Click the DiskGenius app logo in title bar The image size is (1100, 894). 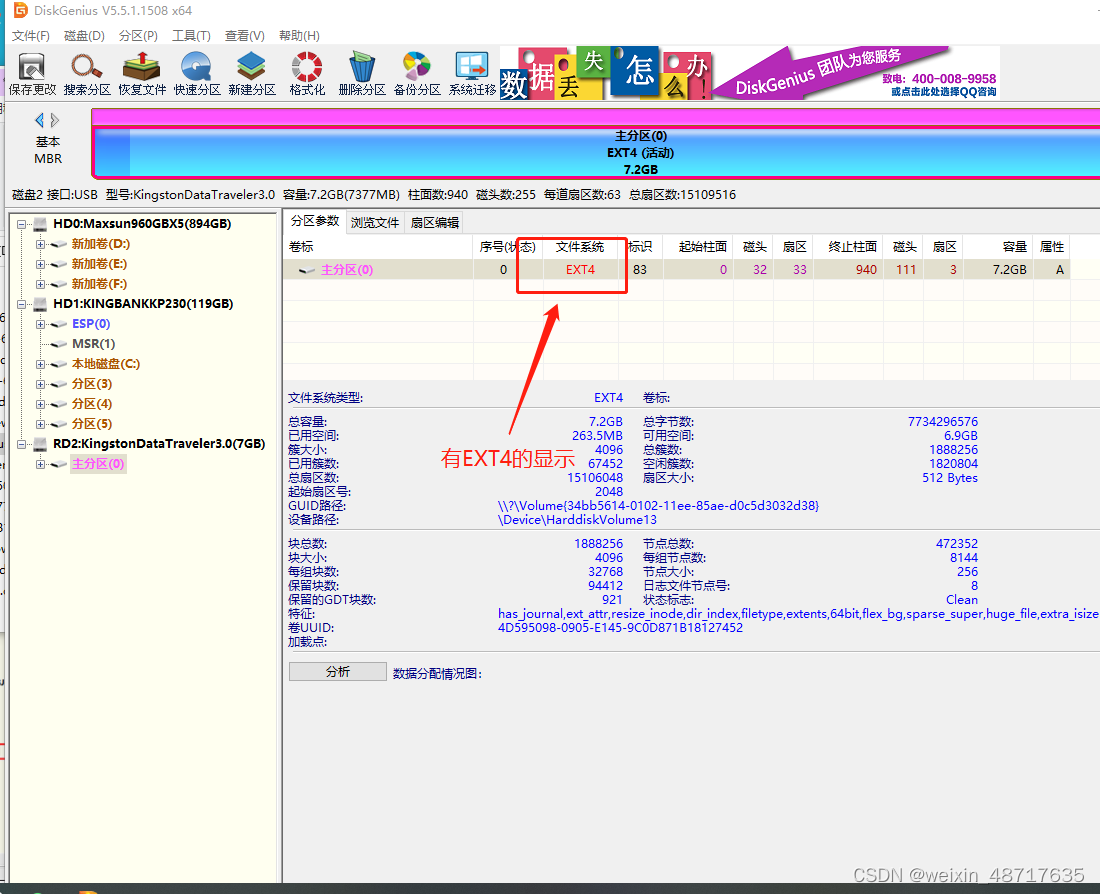click(20, 10)
